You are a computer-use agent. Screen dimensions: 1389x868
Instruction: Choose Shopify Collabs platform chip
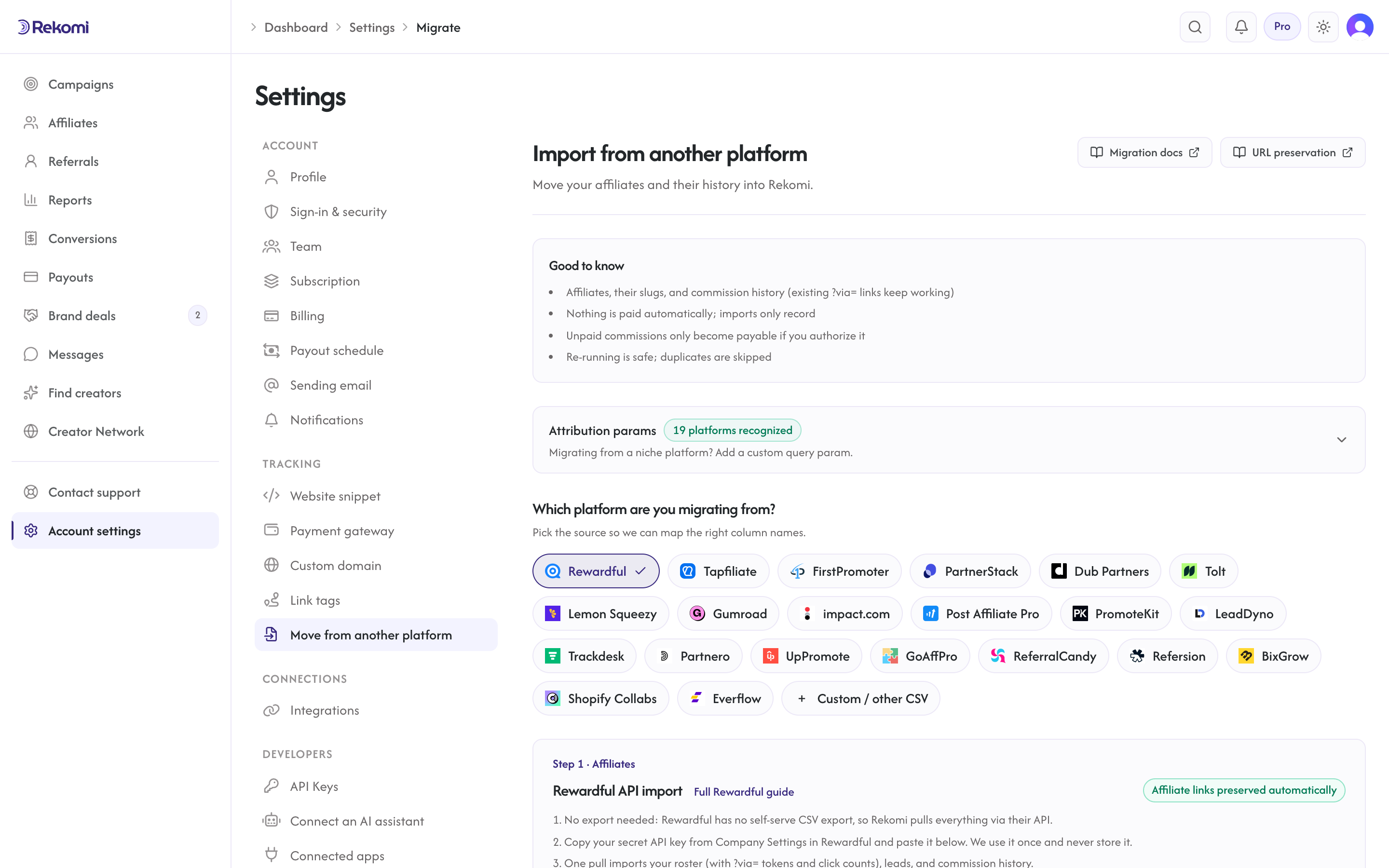pyautogui.click(x=600, y=699)
